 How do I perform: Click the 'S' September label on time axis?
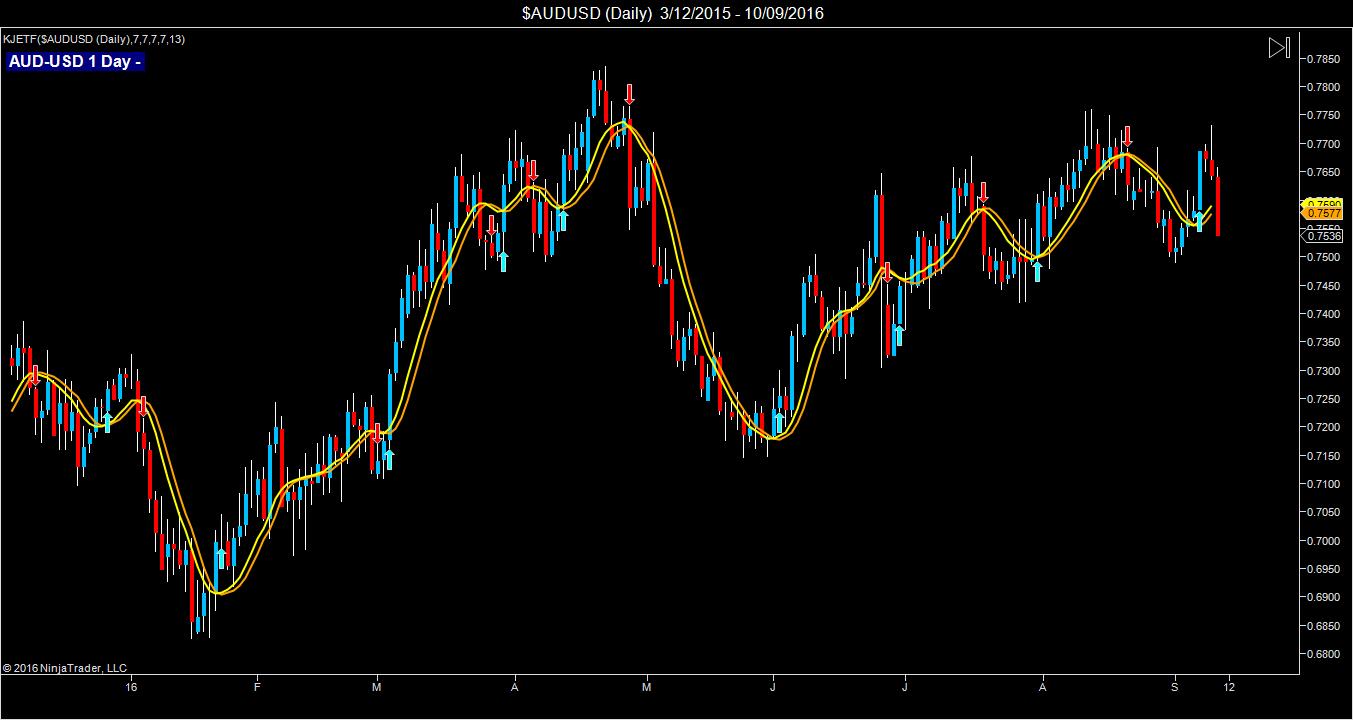pos(1175,687)
